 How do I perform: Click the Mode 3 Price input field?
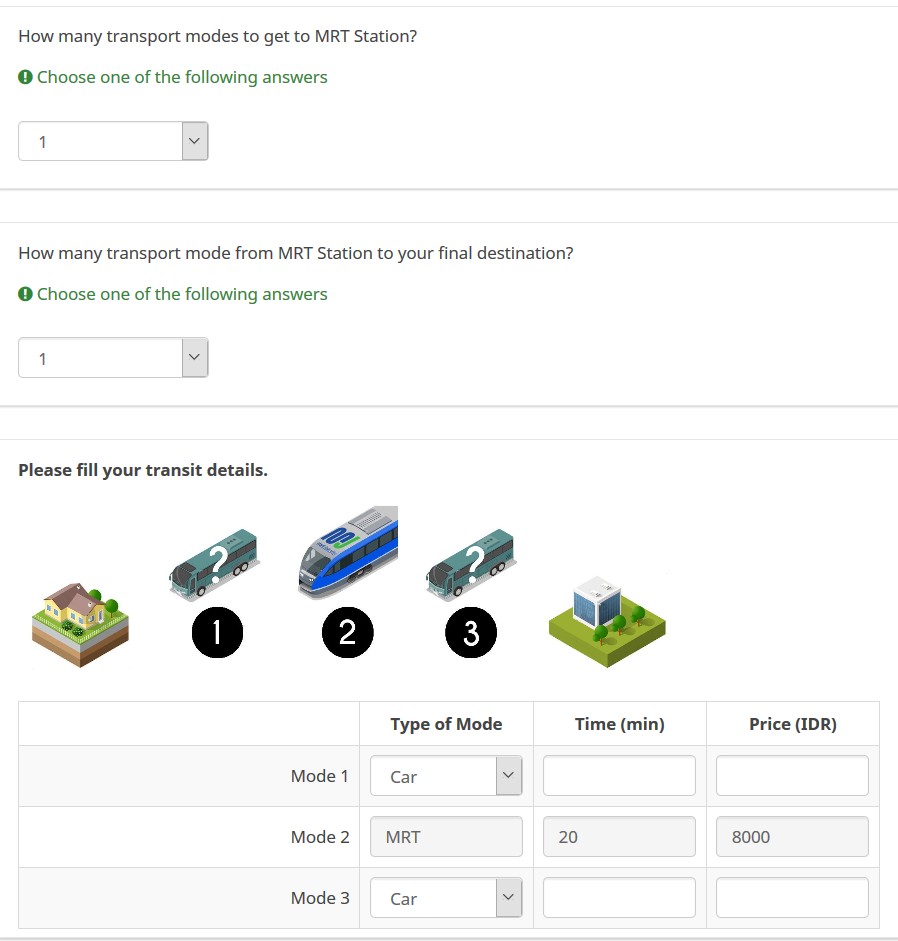(x=792, y=898)
